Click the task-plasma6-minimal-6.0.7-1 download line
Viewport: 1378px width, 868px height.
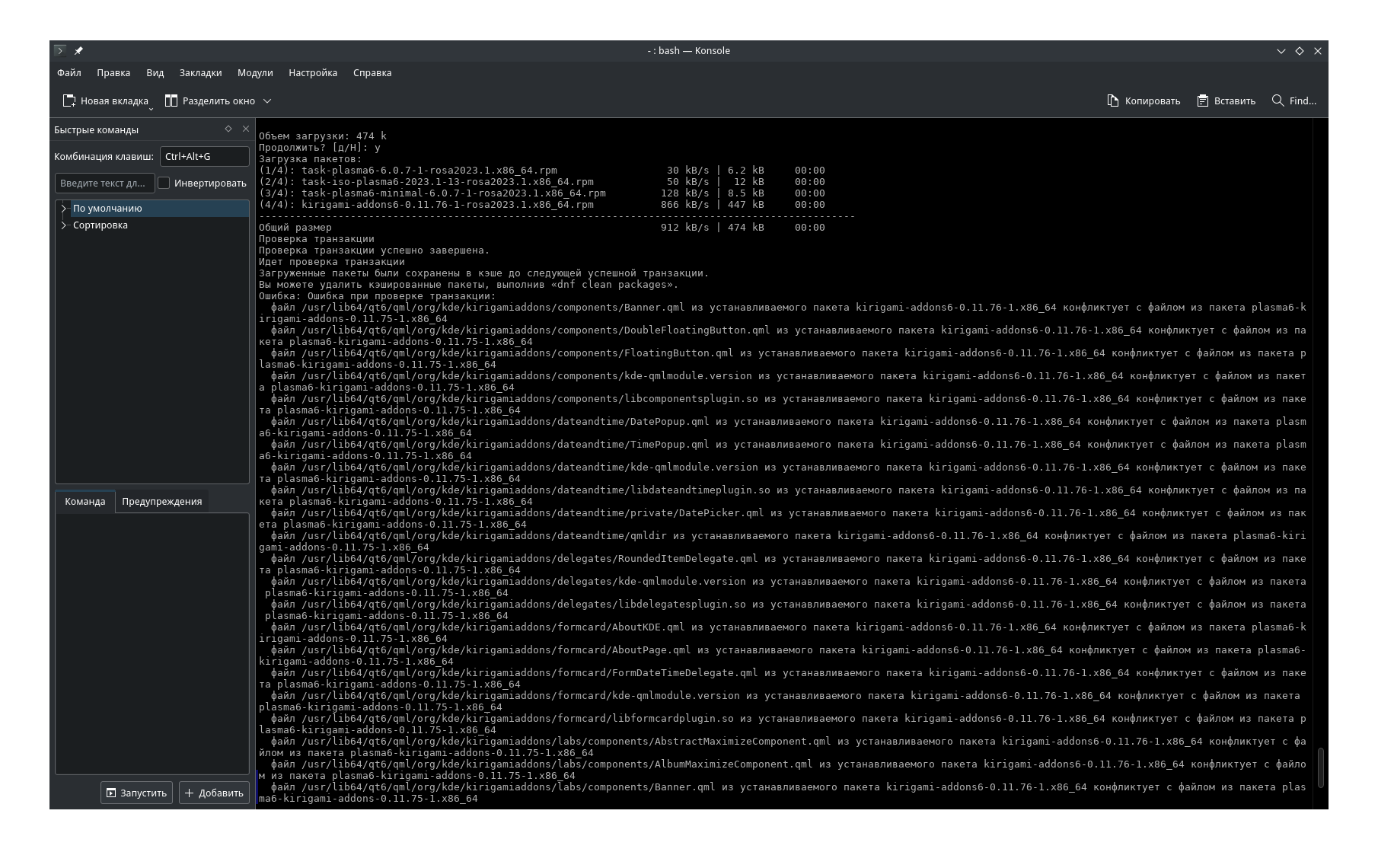[x=542, y=193]
